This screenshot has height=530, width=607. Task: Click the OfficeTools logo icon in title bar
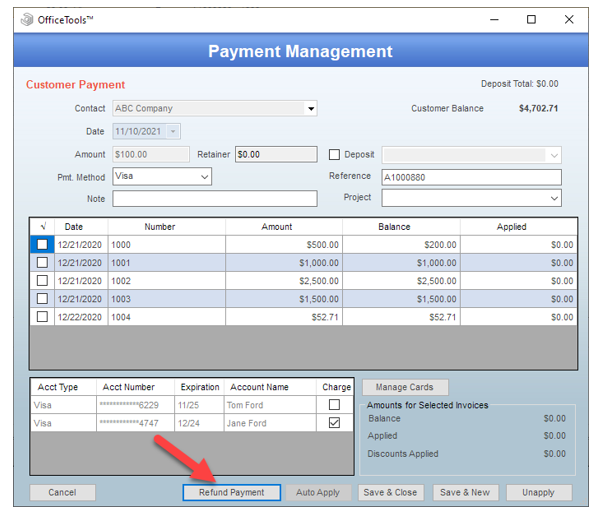pos(27,19)
